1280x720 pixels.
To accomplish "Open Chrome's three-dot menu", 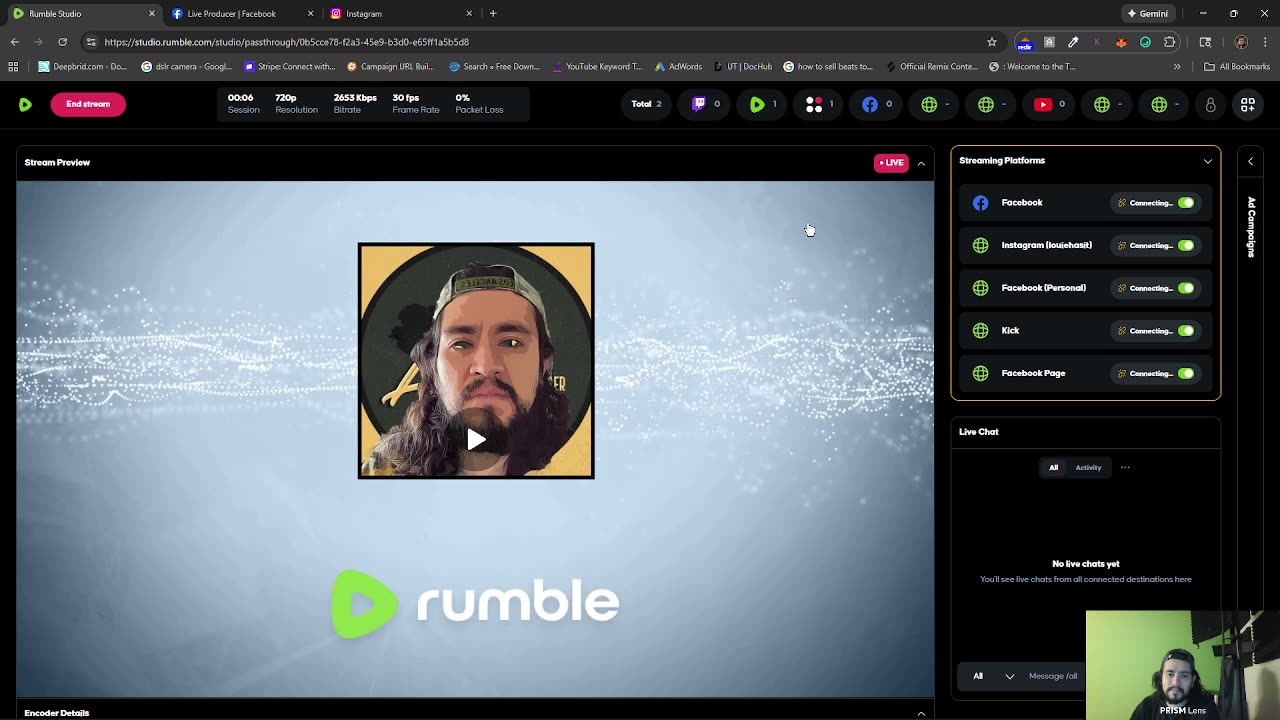I will pos(1266,42).
